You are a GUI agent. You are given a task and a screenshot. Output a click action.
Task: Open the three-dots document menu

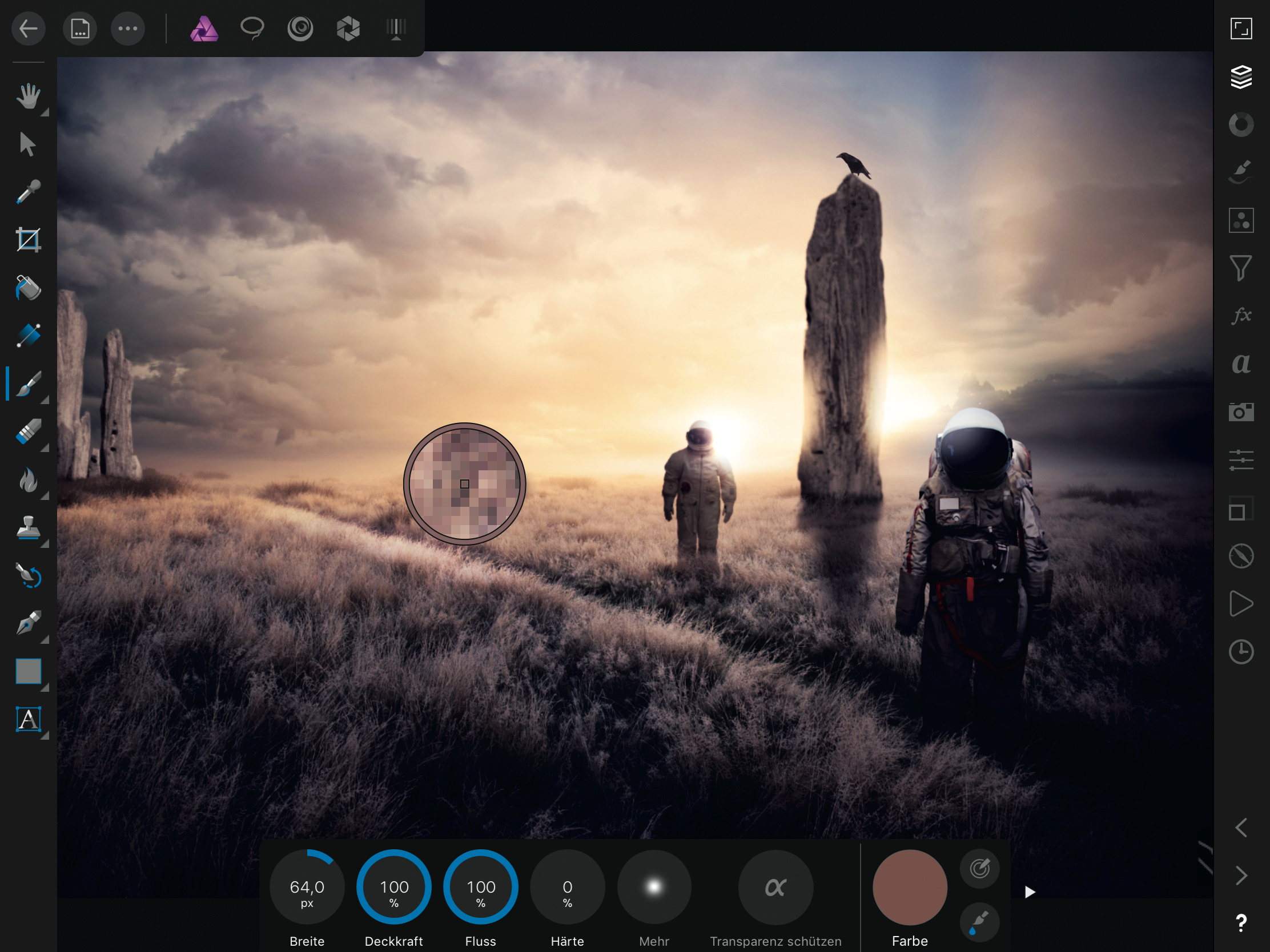[127, 28]
